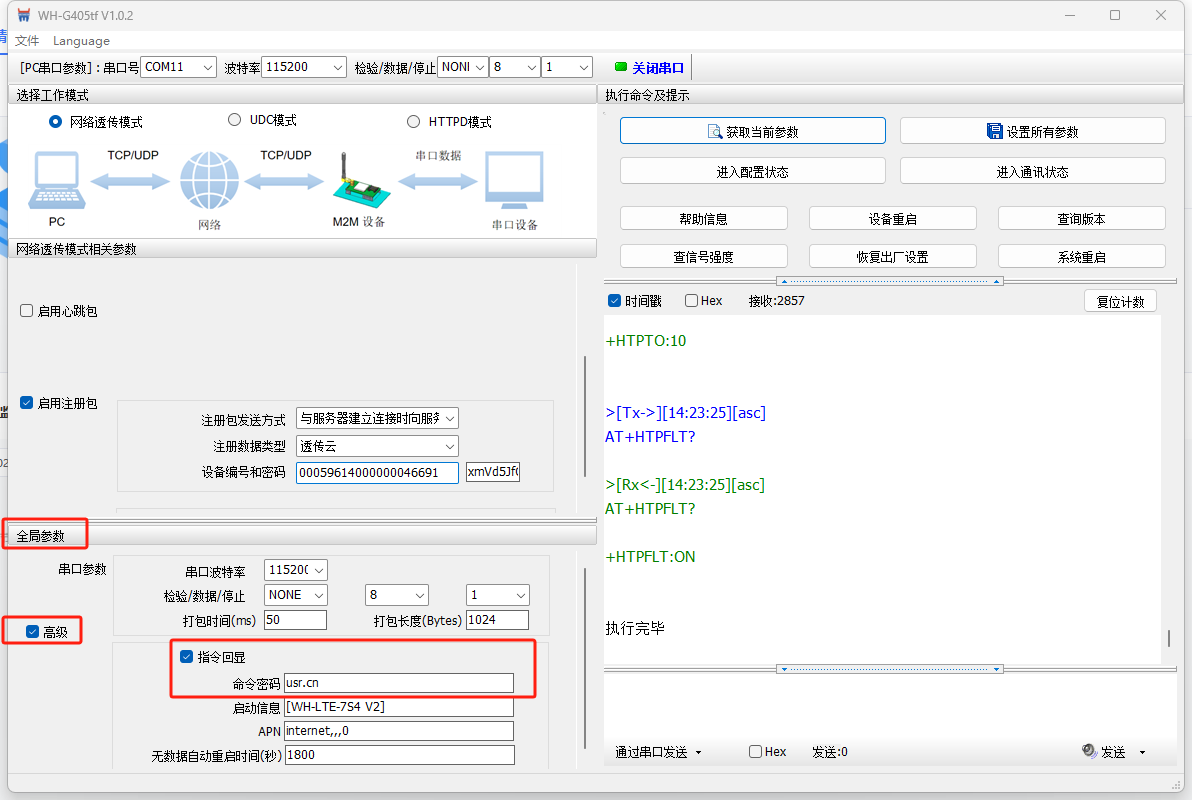Screen dimensions: 1192x800
Task: Click the 命令密码 input field
Action: click(398, 683)
